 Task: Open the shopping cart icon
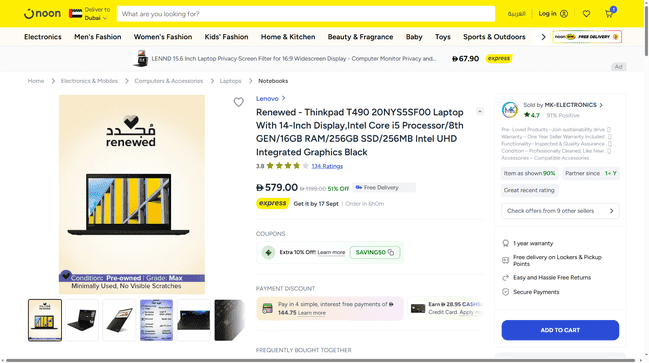coord(609,14)
